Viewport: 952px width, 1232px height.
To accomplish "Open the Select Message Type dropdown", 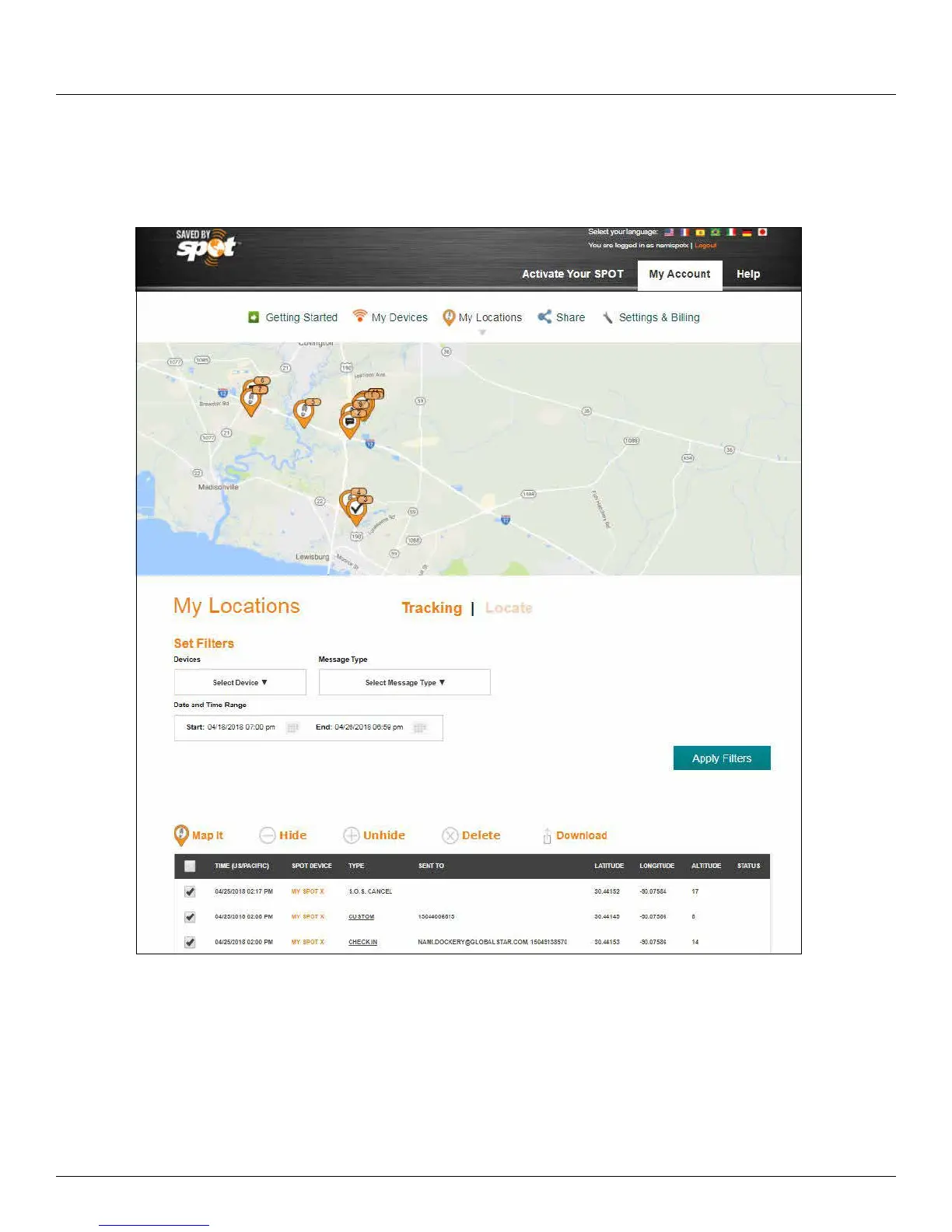I will tap(404, 682).
